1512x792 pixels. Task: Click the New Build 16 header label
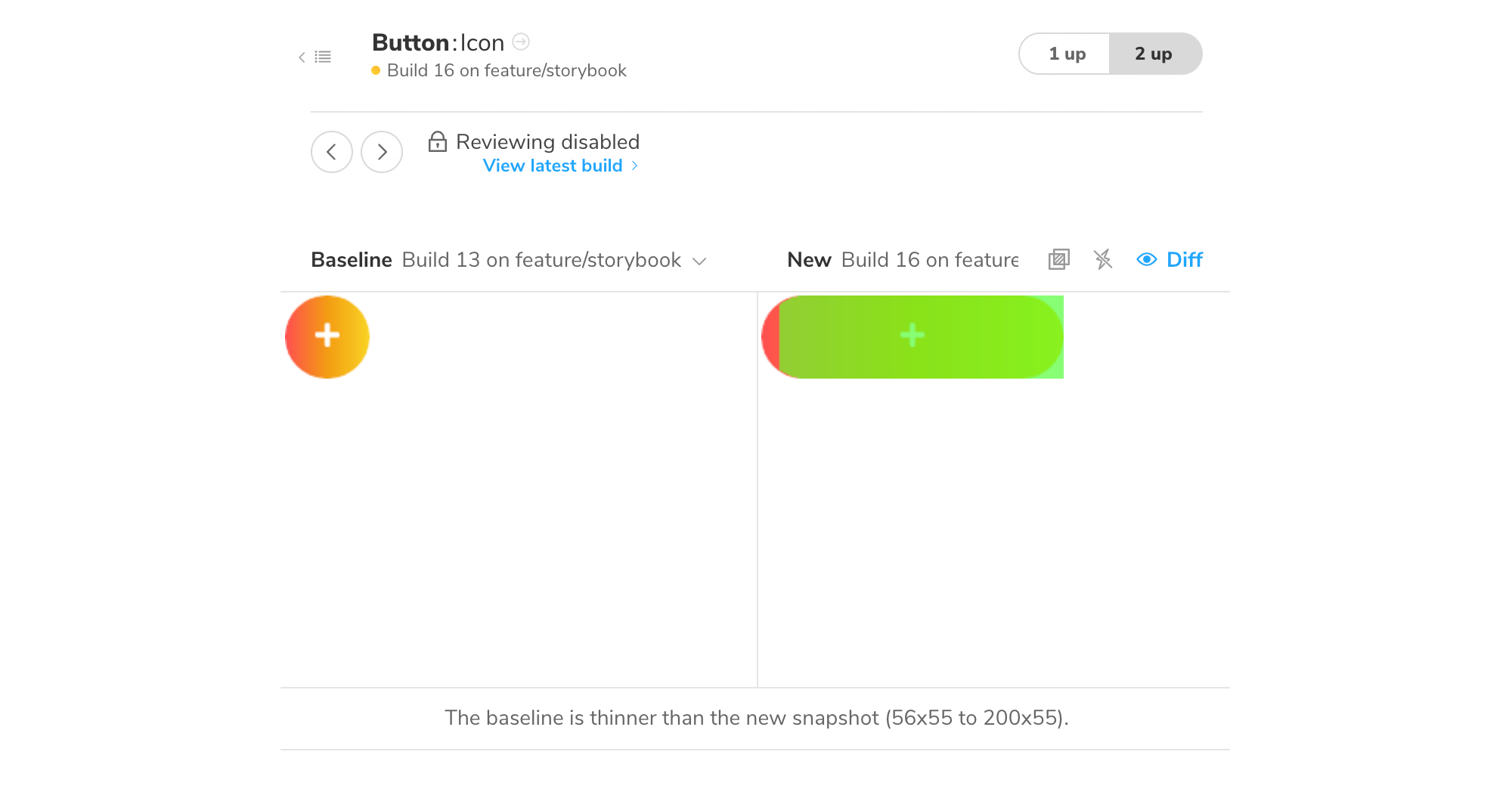tap(809, 259)
